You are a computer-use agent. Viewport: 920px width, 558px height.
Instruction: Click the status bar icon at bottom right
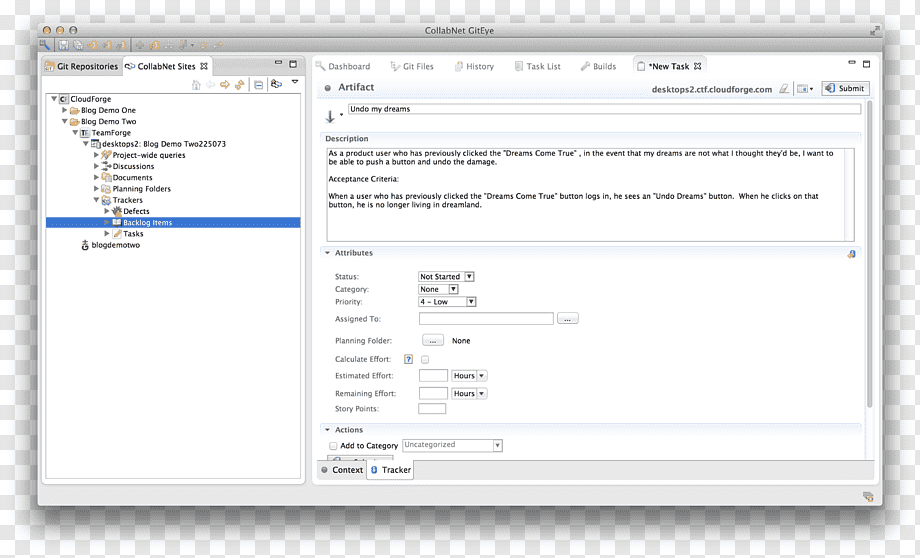868,496
